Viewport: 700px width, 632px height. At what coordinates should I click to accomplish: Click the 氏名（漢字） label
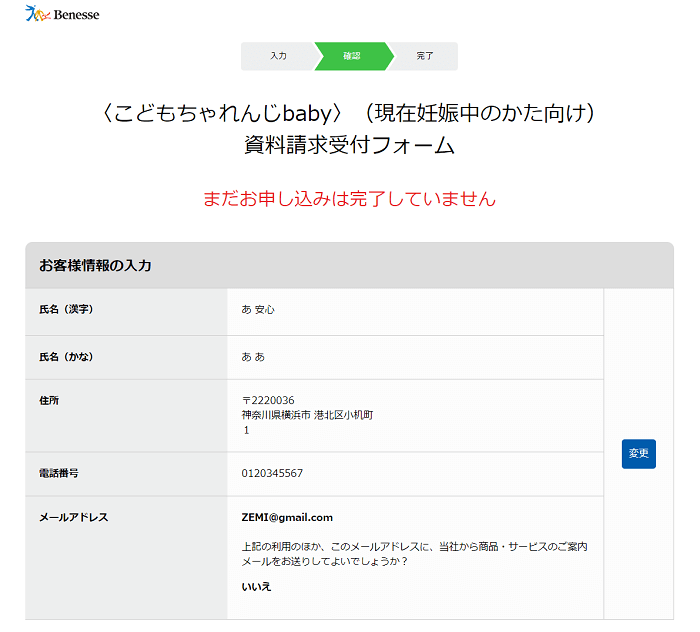[66, 309]
